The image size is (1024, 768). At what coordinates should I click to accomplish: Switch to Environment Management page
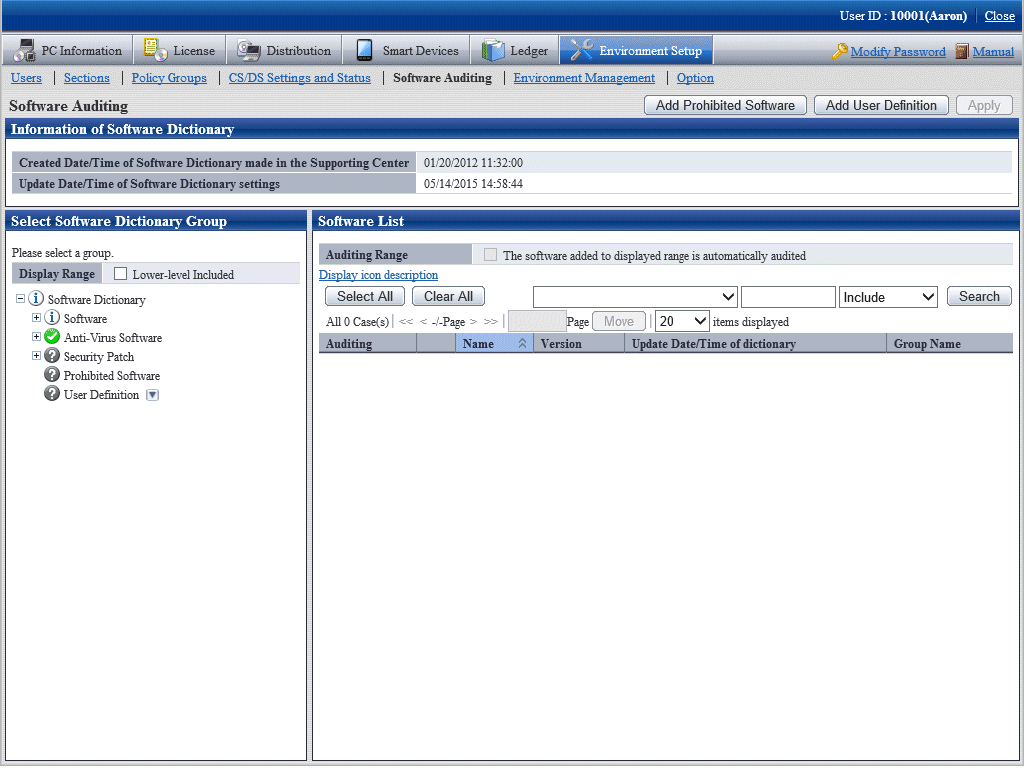click(584, 78)
